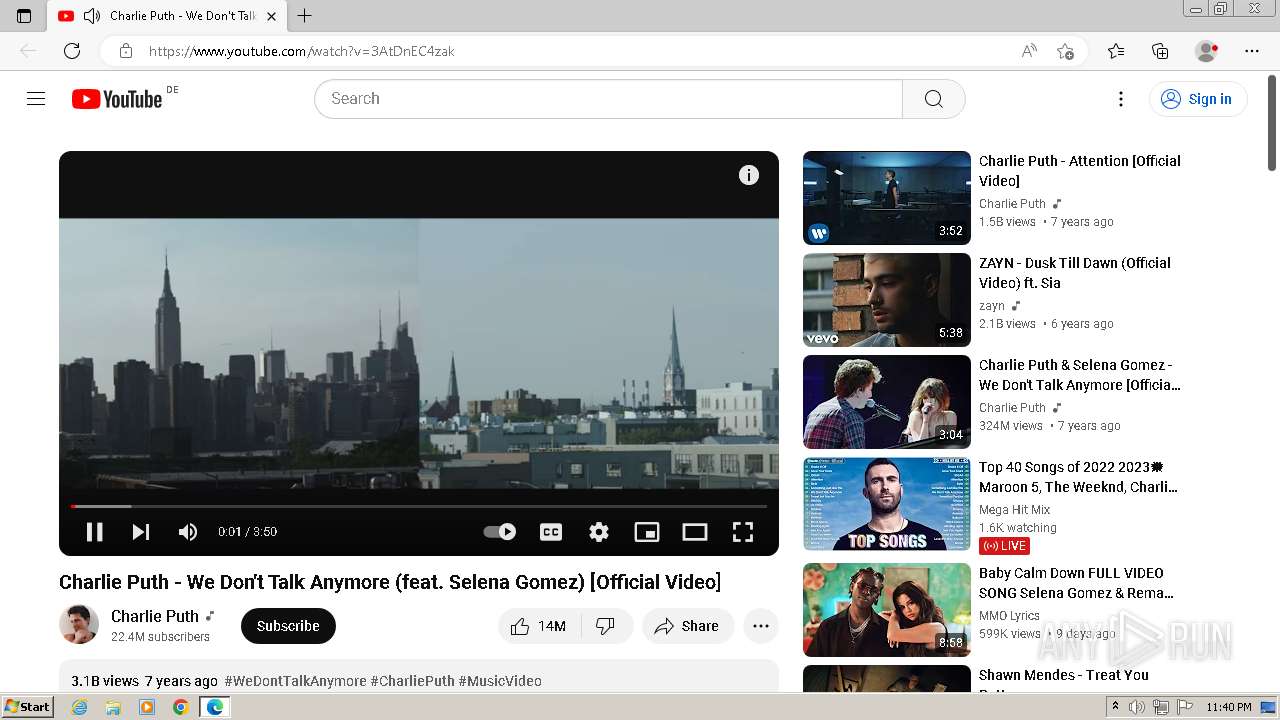Open Baby Calm Down video title

tap(1076, 583)
